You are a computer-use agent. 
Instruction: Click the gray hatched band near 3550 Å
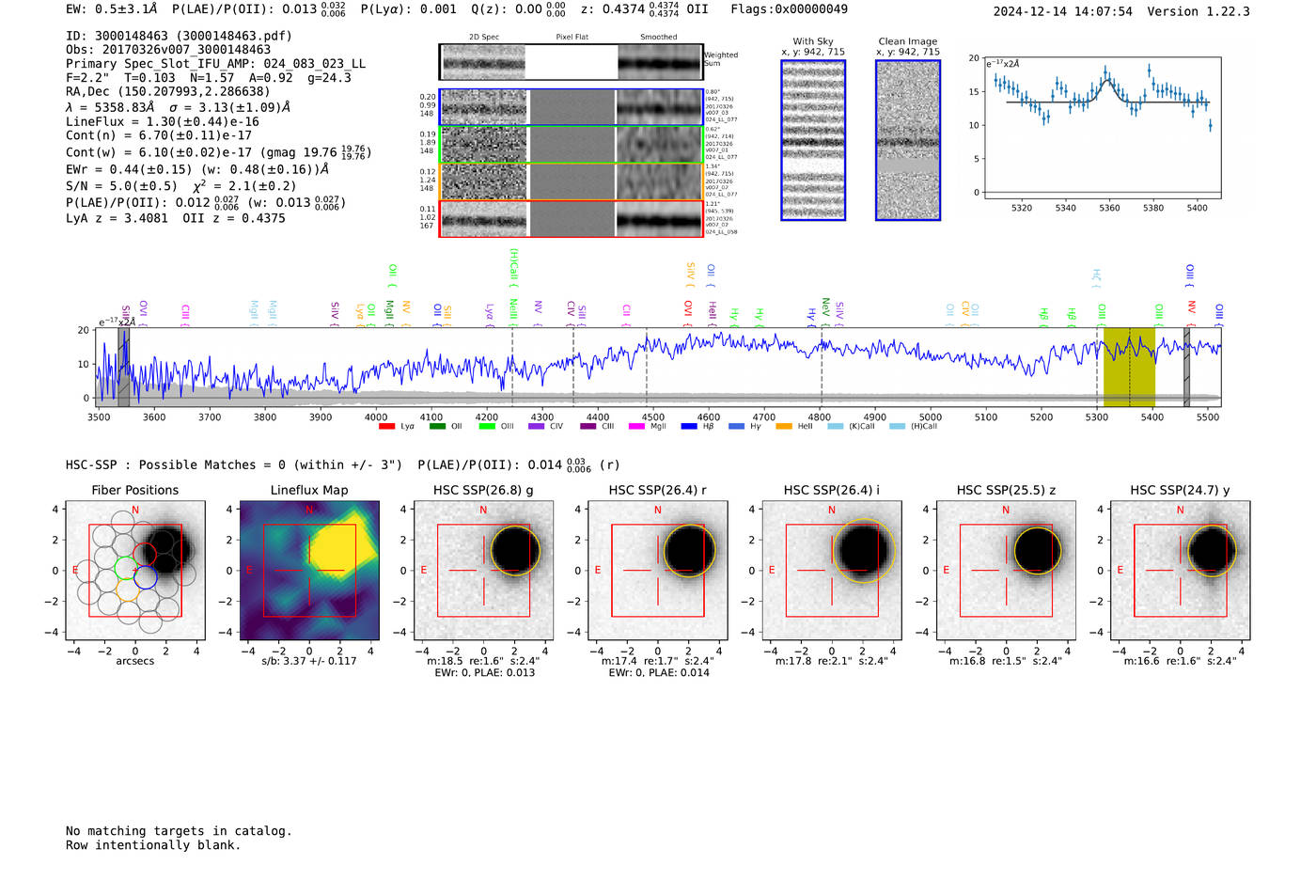(123, 368)
